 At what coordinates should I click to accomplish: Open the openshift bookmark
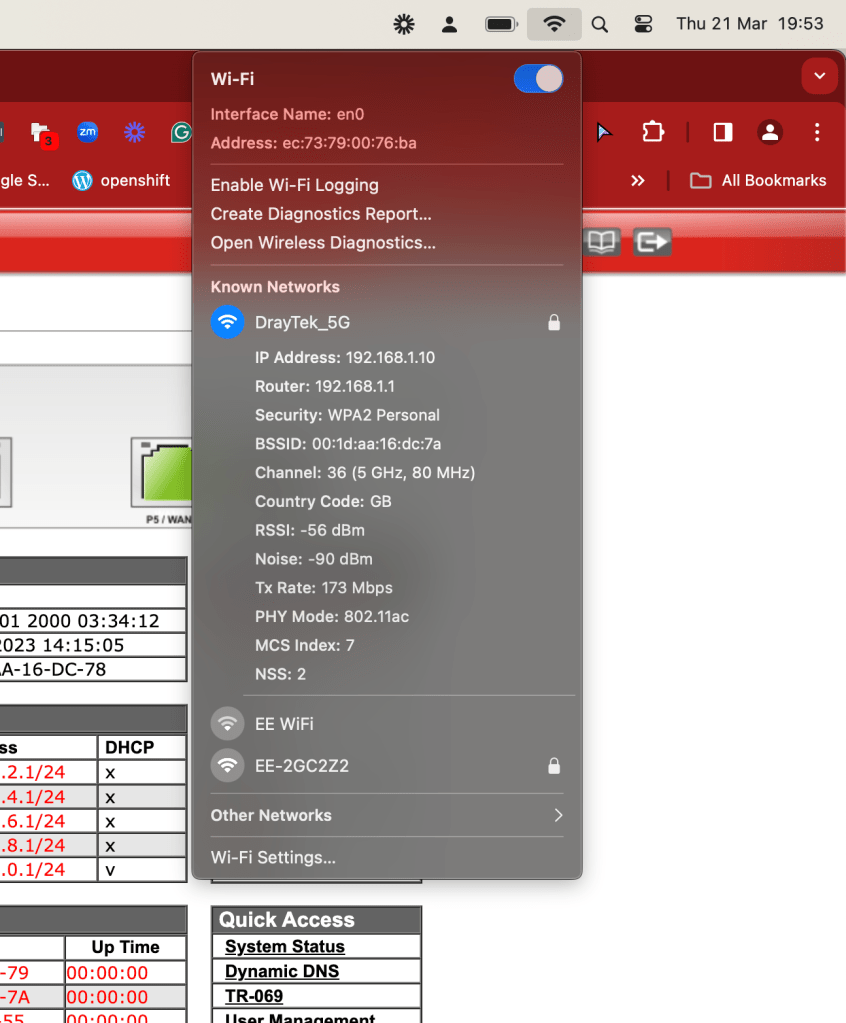(121, 181)
